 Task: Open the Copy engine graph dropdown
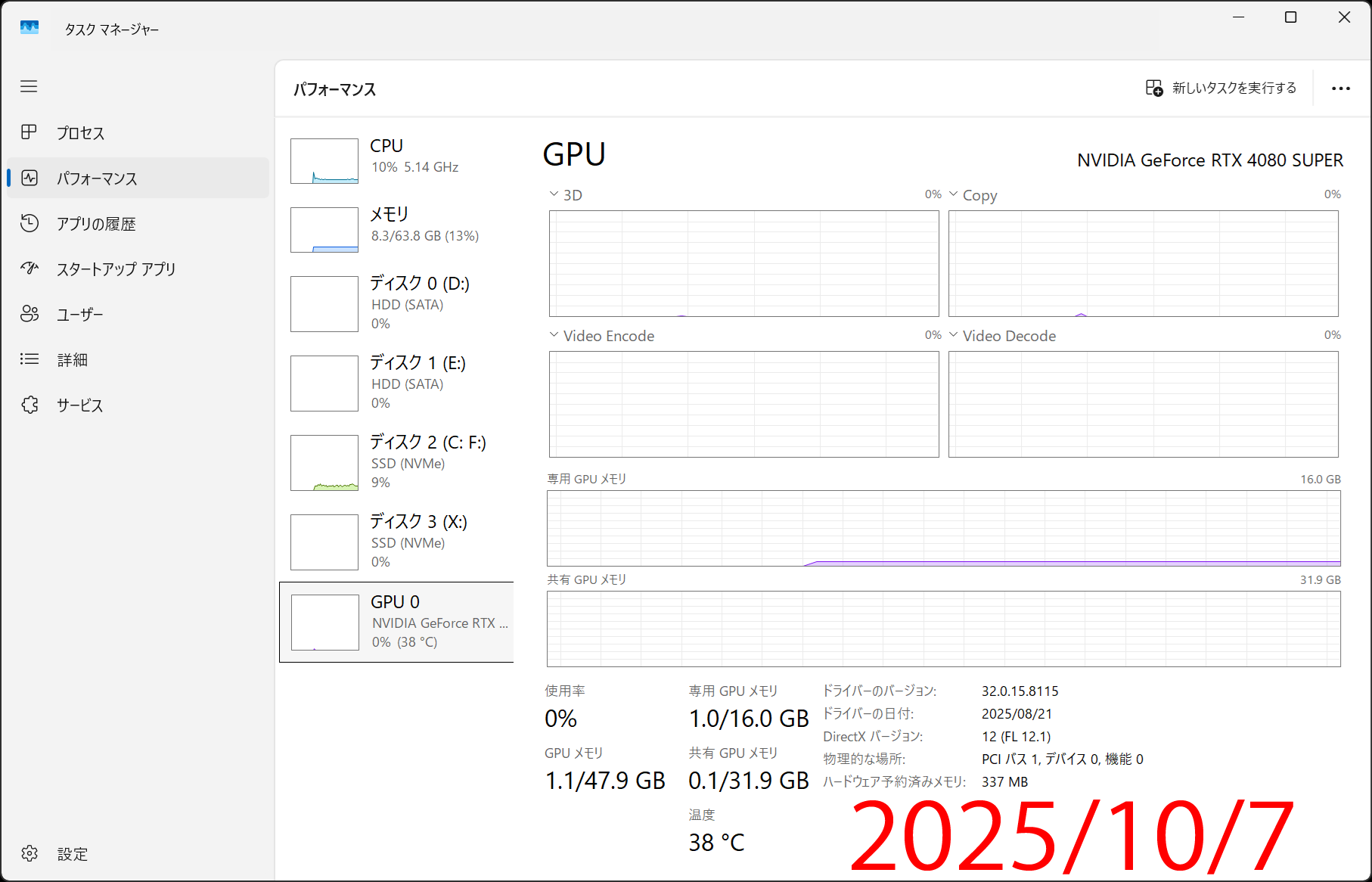(x=953, y=194)
